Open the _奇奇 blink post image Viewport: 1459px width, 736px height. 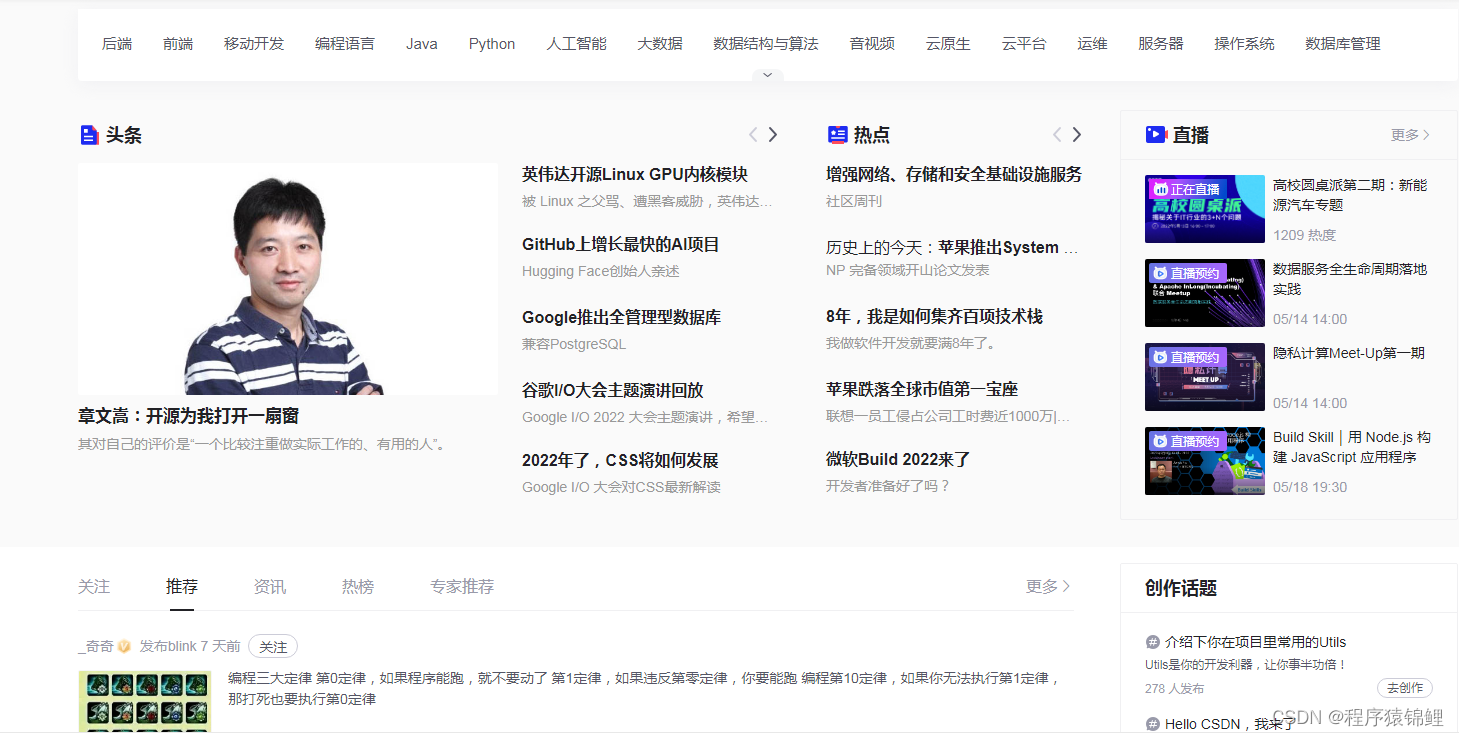[x=145, y=702]
